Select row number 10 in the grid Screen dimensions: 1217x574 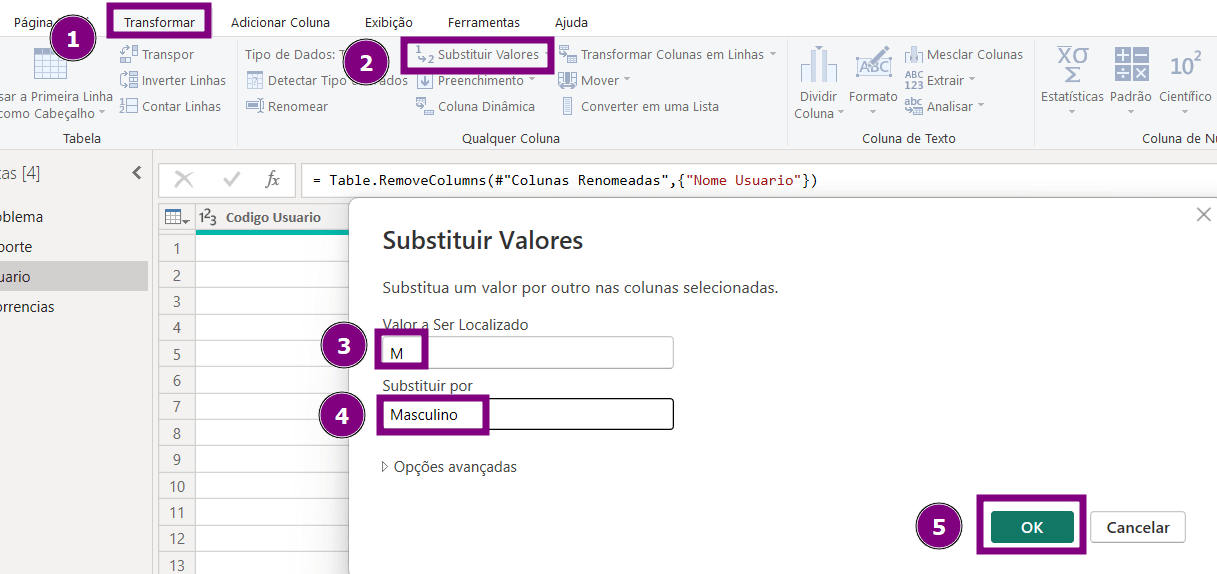pyautogui.click(x=177, y=486)
